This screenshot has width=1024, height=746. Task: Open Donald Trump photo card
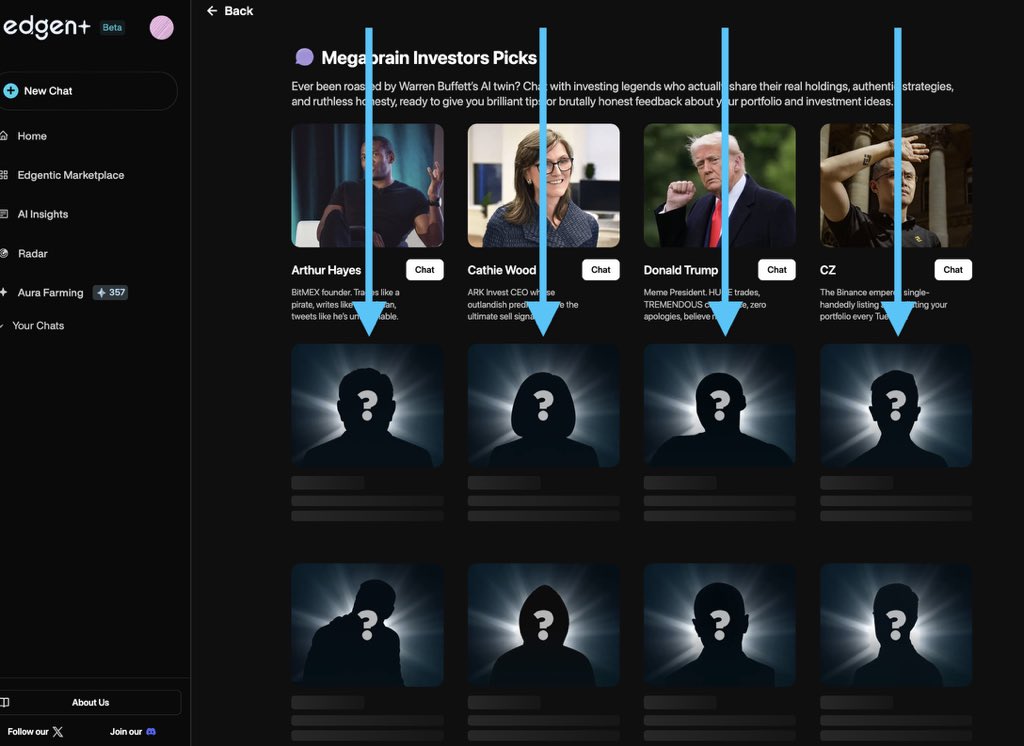tap(720, 186)
